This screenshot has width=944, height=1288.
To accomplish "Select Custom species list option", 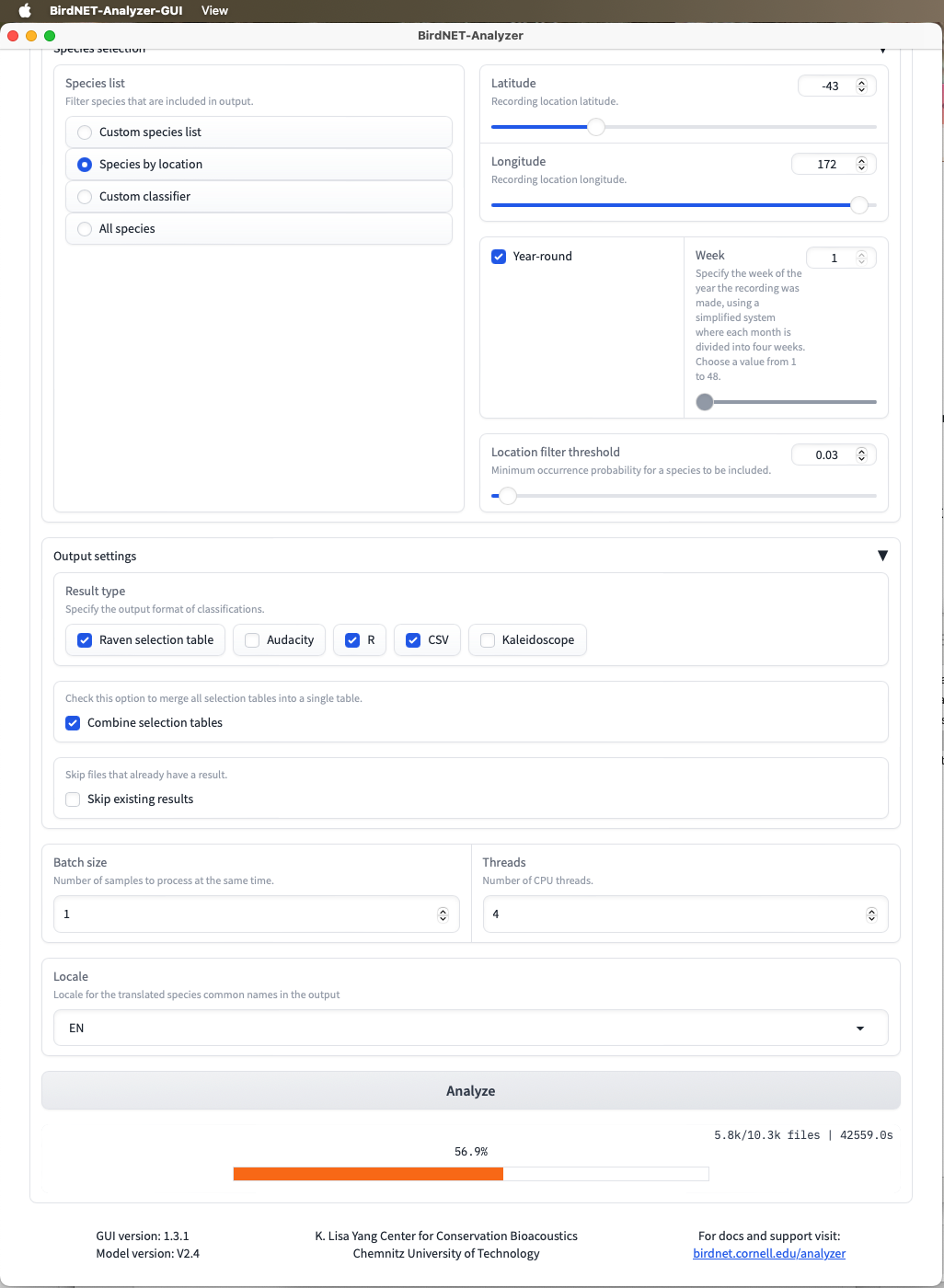I will 259,132.
